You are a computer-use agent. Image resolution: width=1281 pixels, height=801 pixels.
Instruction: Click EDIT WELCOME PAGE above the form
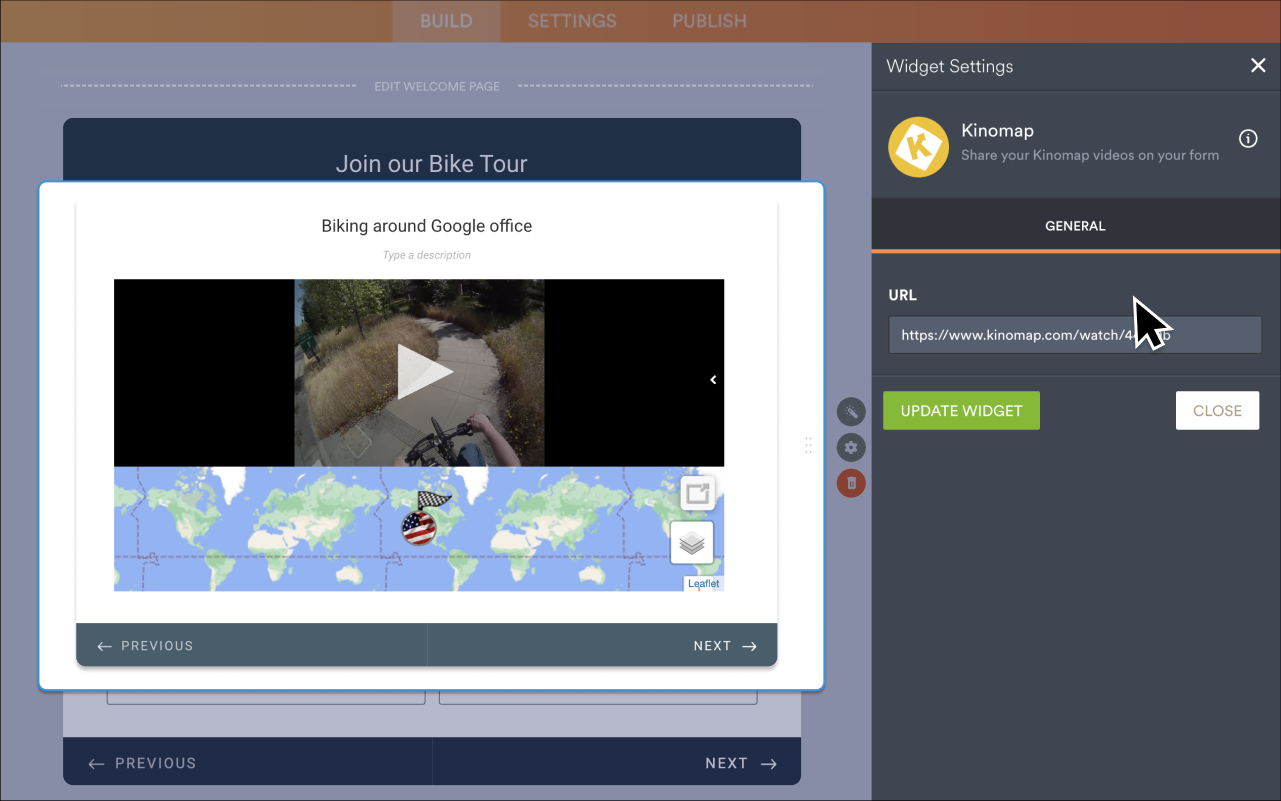[x=437, y=86]
